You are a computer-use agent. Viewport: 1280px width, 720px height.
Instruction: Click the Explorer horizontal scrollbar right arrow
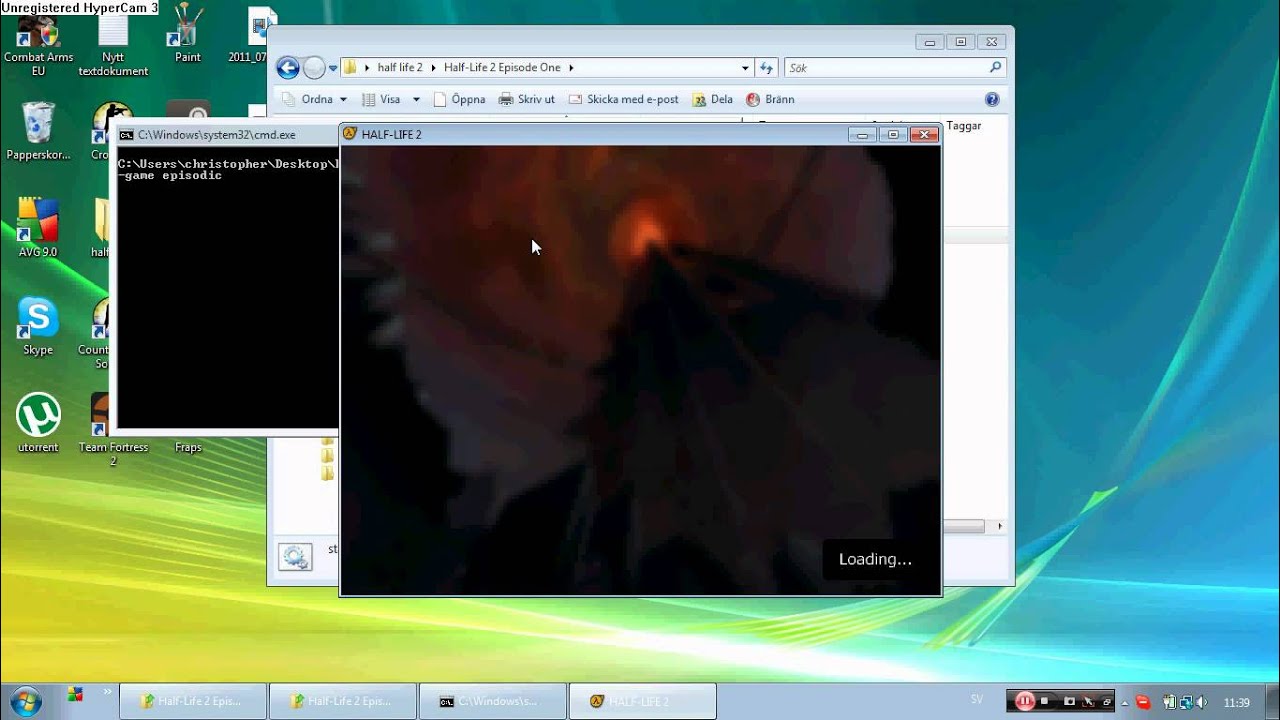pyautogui.click(x=1000, y=526)
